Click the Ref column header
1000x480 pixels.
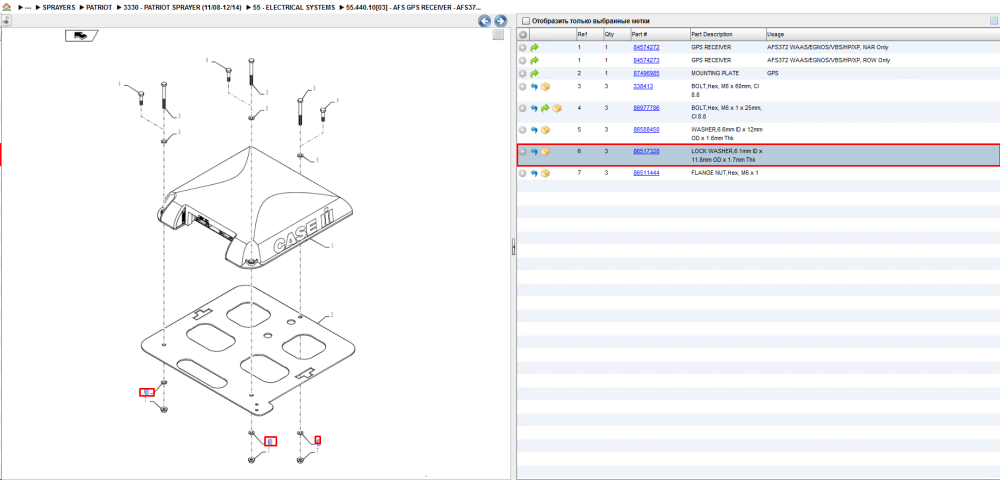(589, 34)
